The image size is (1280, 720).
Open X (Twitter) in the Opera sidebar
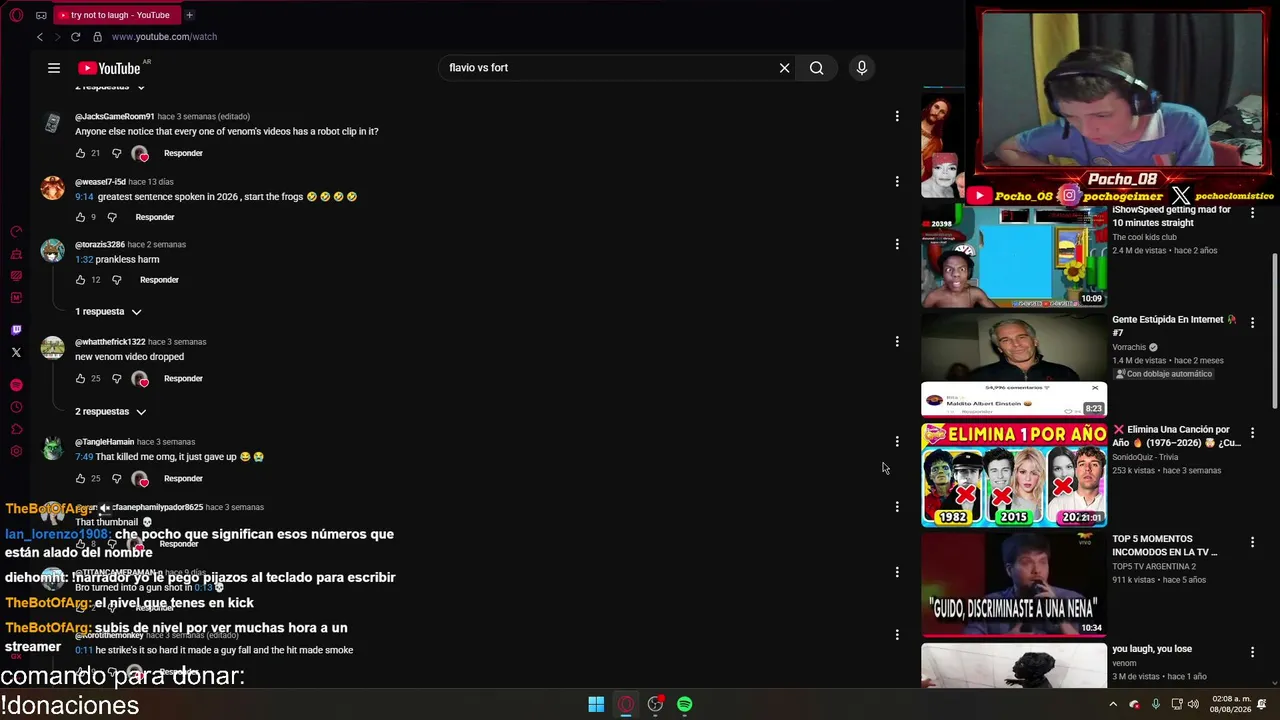tap(16, 352)
